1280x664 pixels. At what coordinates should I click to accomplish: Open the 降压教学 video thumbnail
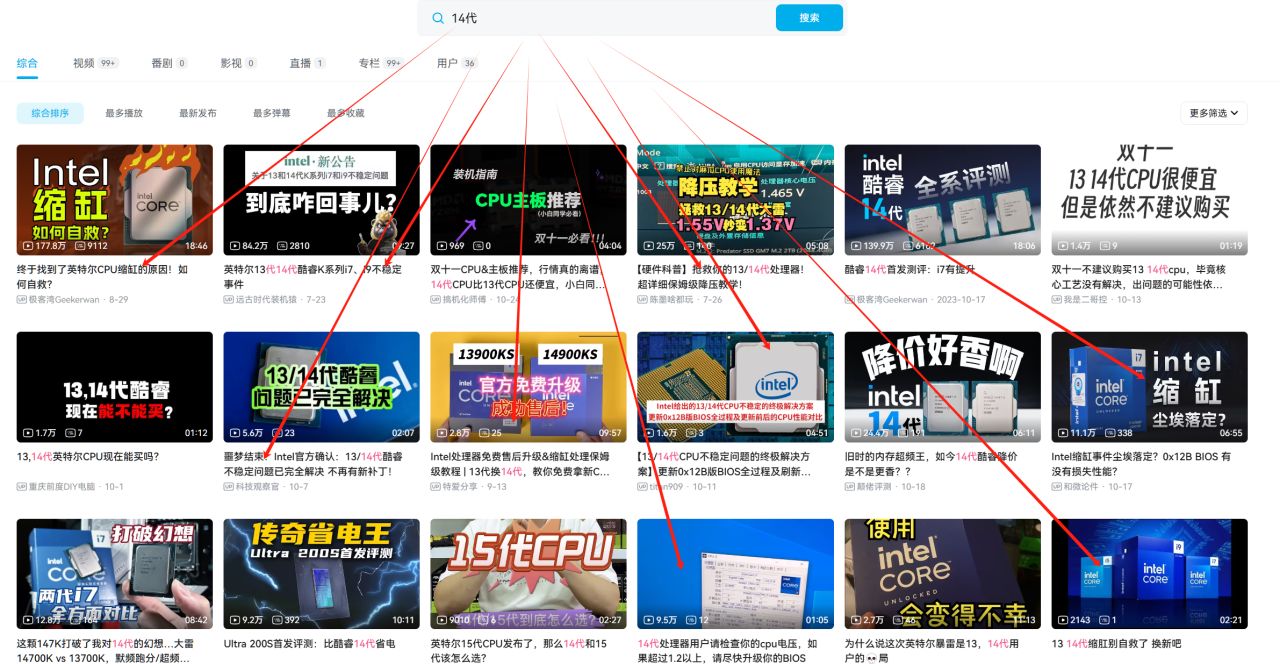click(735, 200)
